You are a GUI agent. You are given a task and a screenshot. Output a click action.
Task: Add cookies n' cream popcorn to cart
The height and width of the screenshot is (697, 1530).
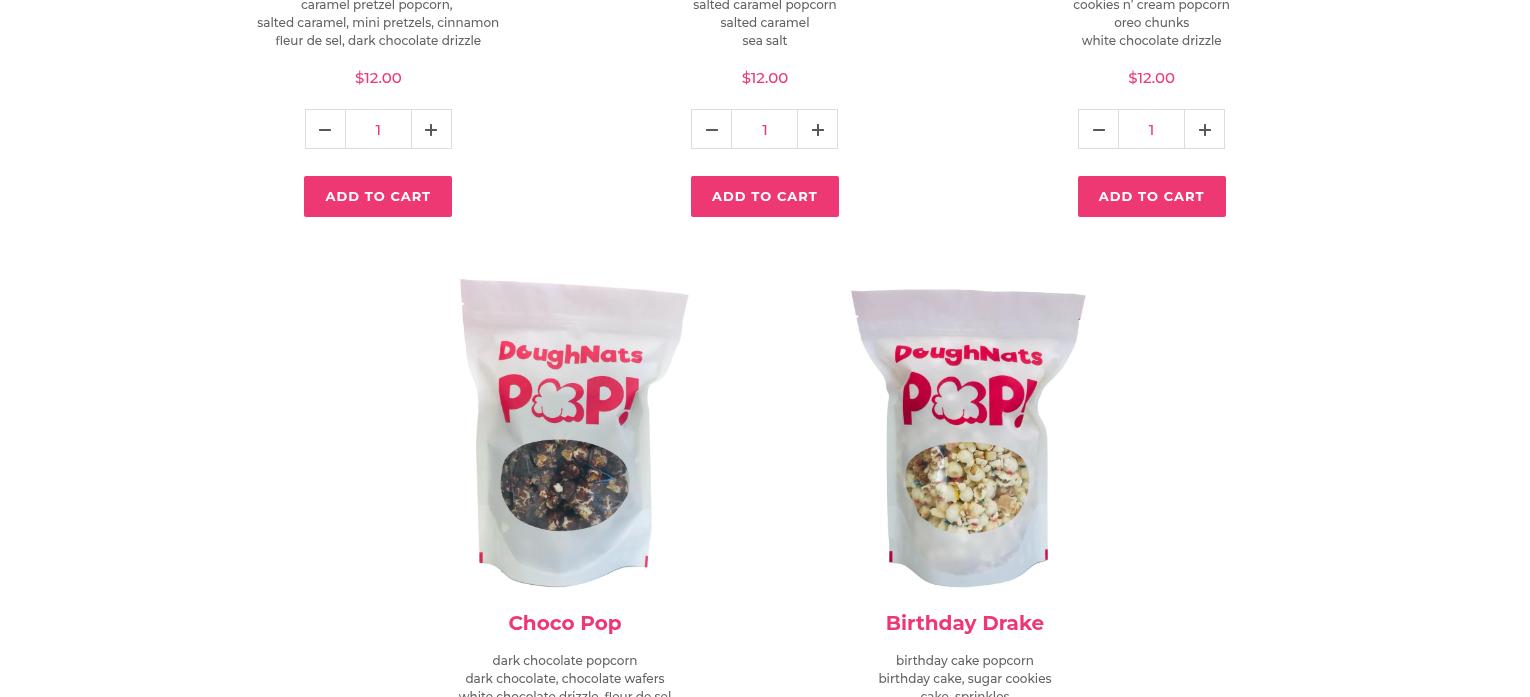(x=1151, y=196)
